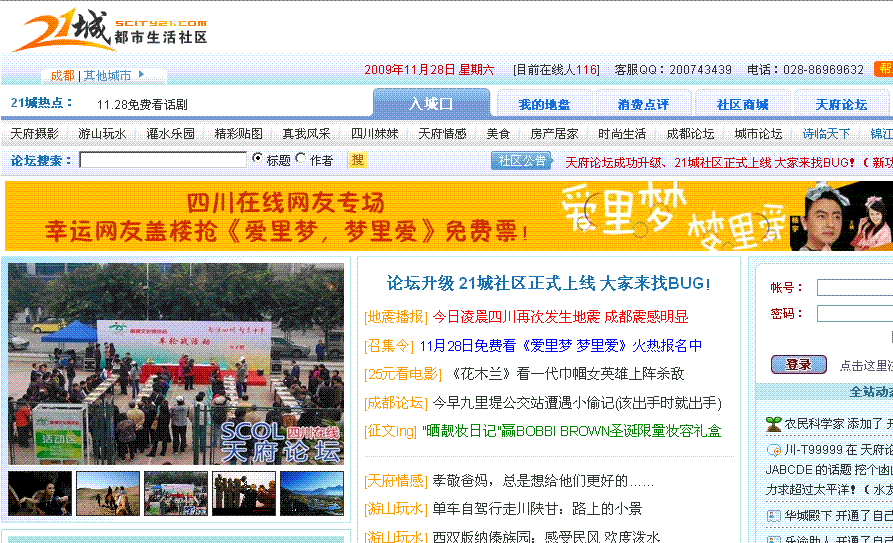The image size is (893, 543).
Task: Open 11月28日免费看《爱里梦 梦里爱》 post
Action: [560, 346]
